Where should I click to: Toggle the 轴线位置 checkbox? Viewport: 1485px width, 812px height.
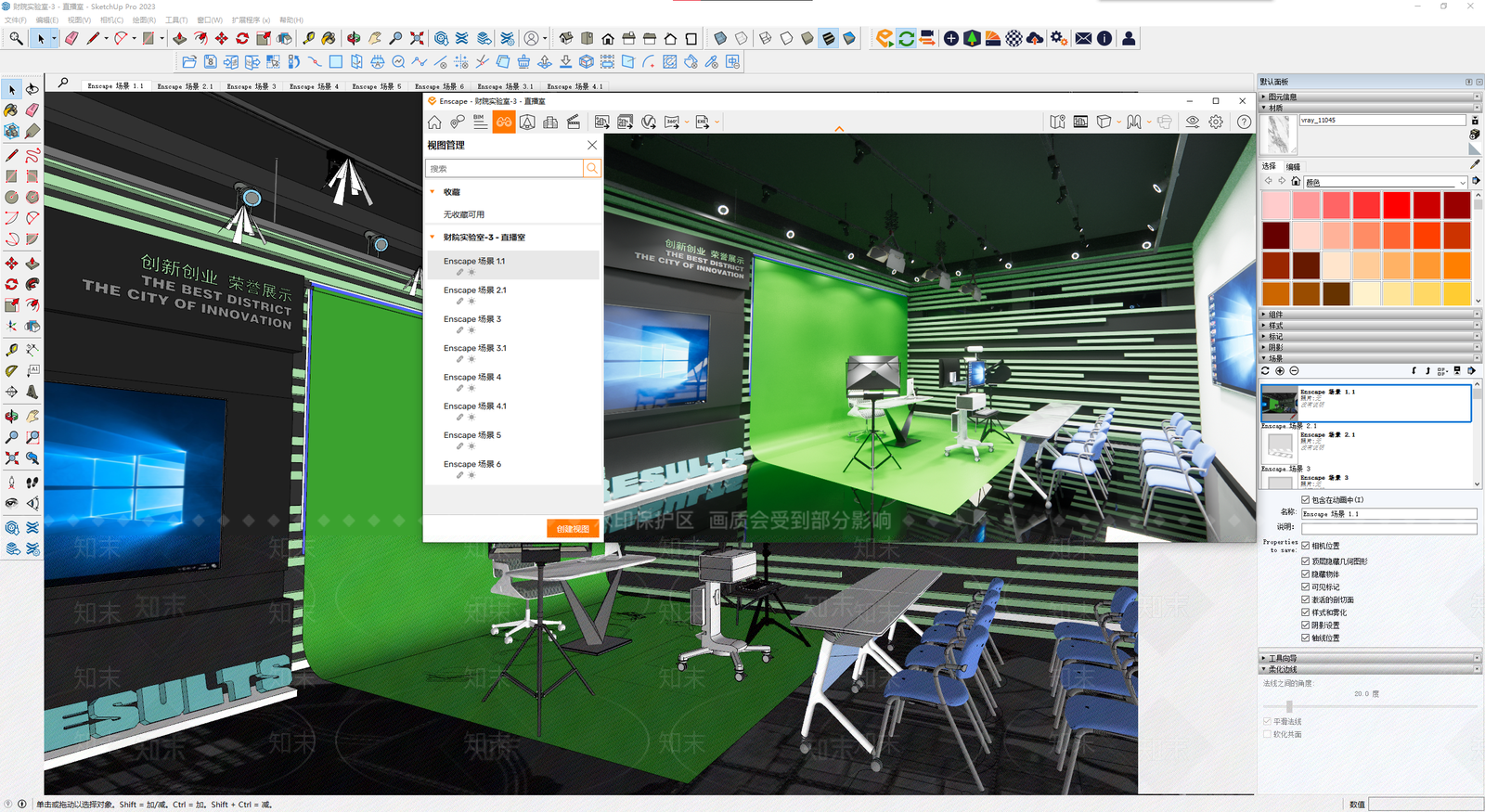pos(1305,638)
